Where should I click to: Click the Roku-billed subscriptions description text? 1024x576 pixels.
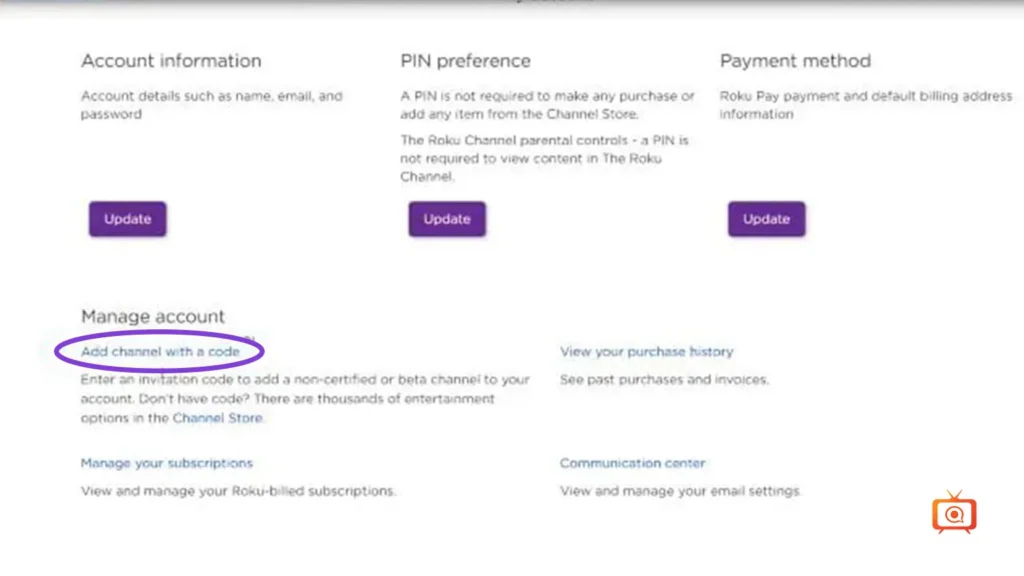[238, 491]
